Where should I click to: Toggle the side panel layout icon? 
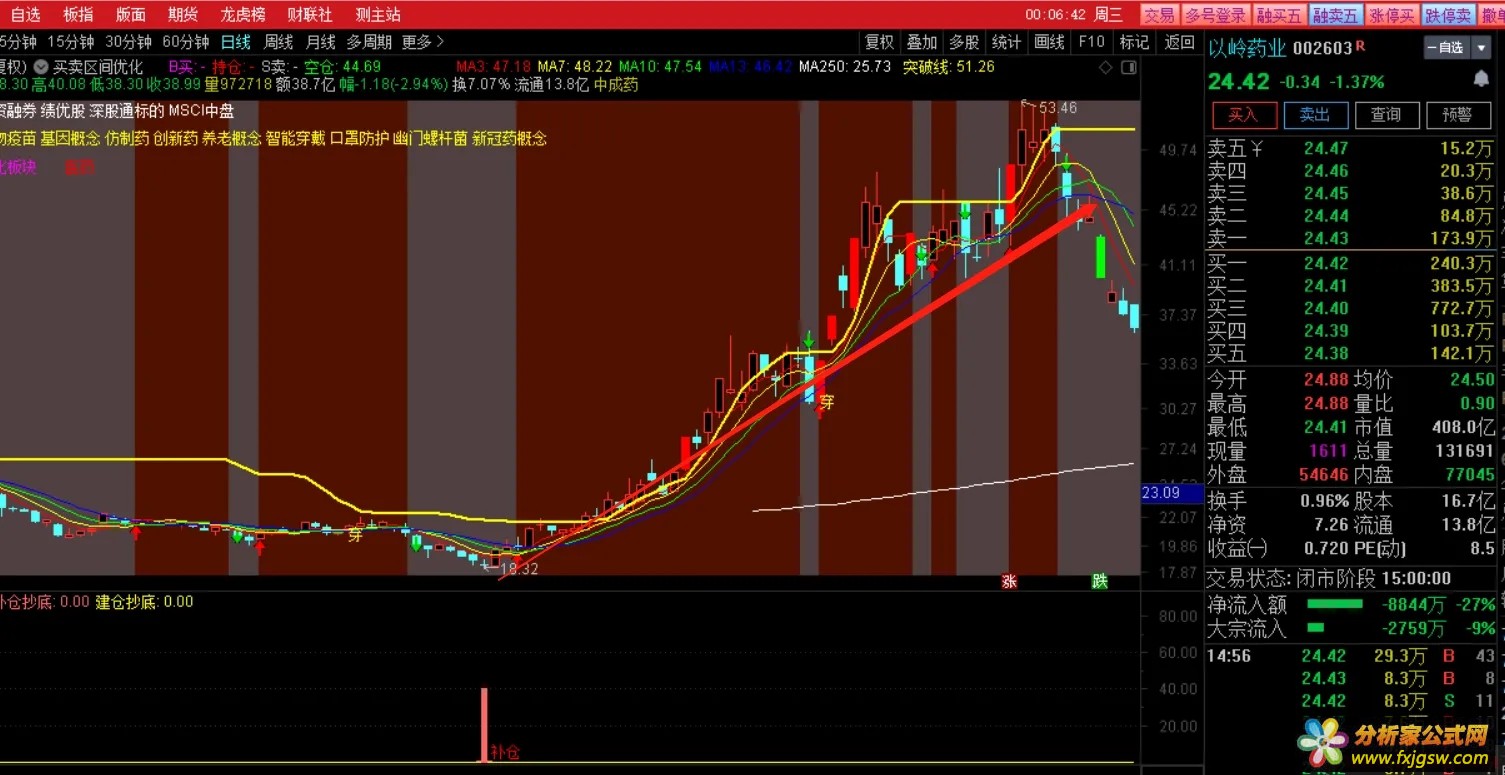pos(1129,68)
